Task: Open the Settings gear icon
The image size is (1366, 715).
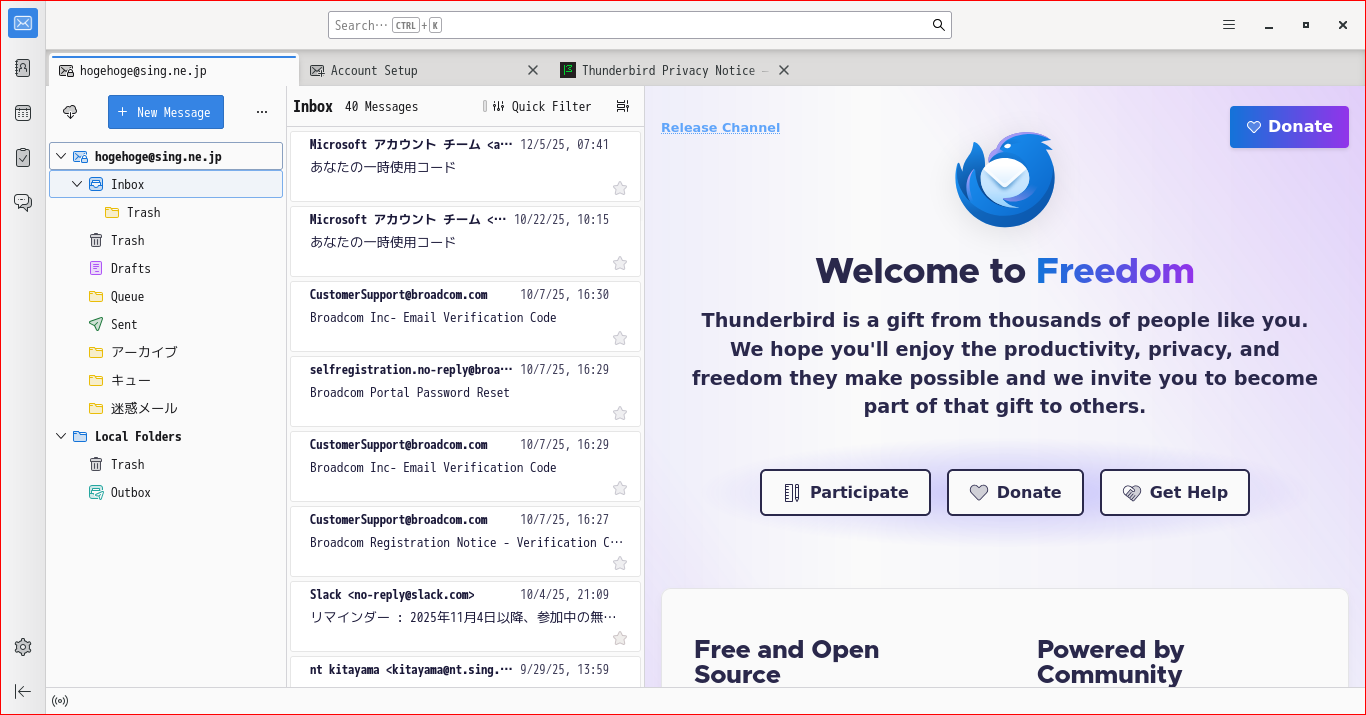Action: click(23, 647)
